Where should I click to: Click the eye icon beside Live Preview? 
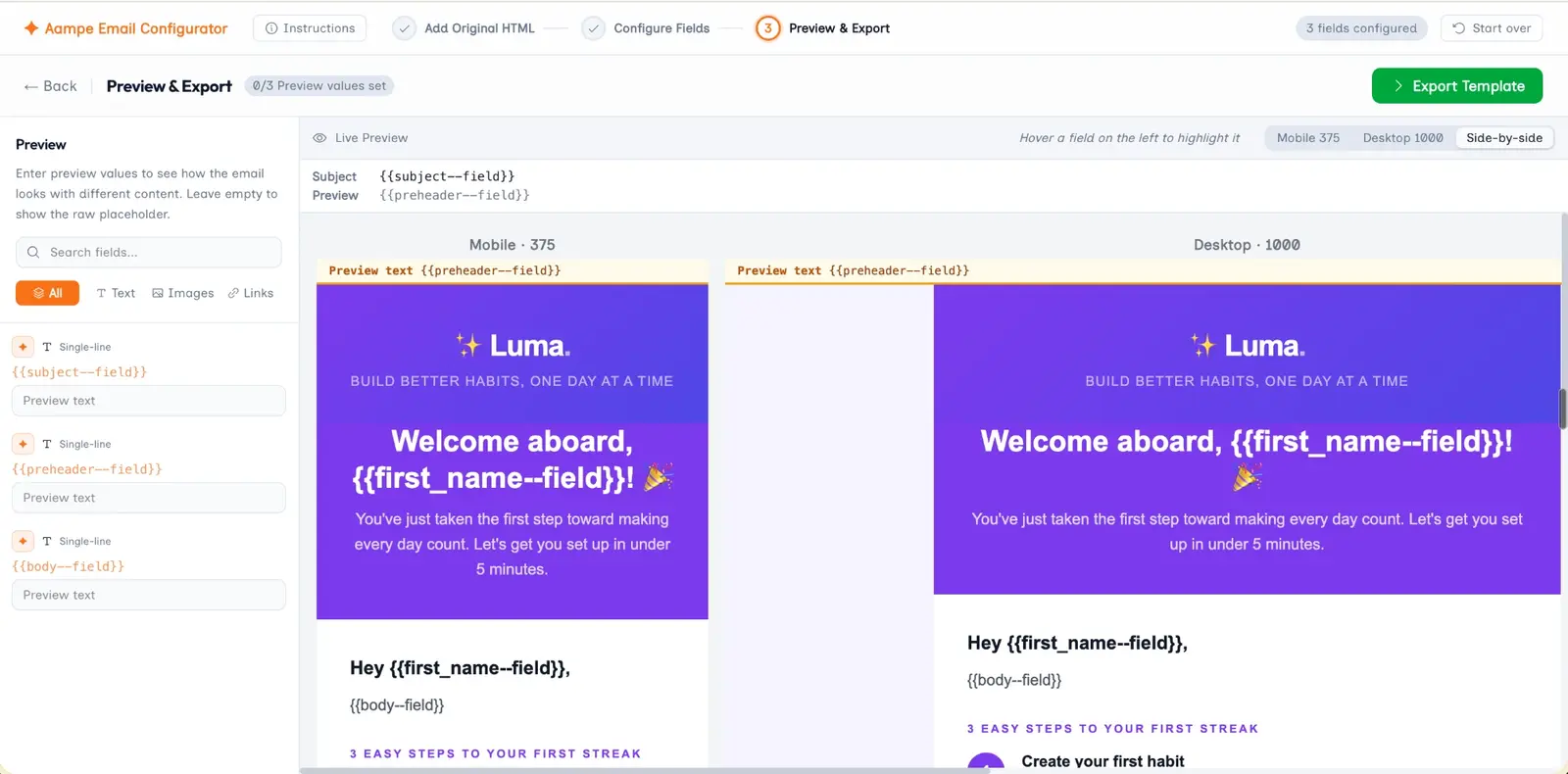(x=319, y=138)
